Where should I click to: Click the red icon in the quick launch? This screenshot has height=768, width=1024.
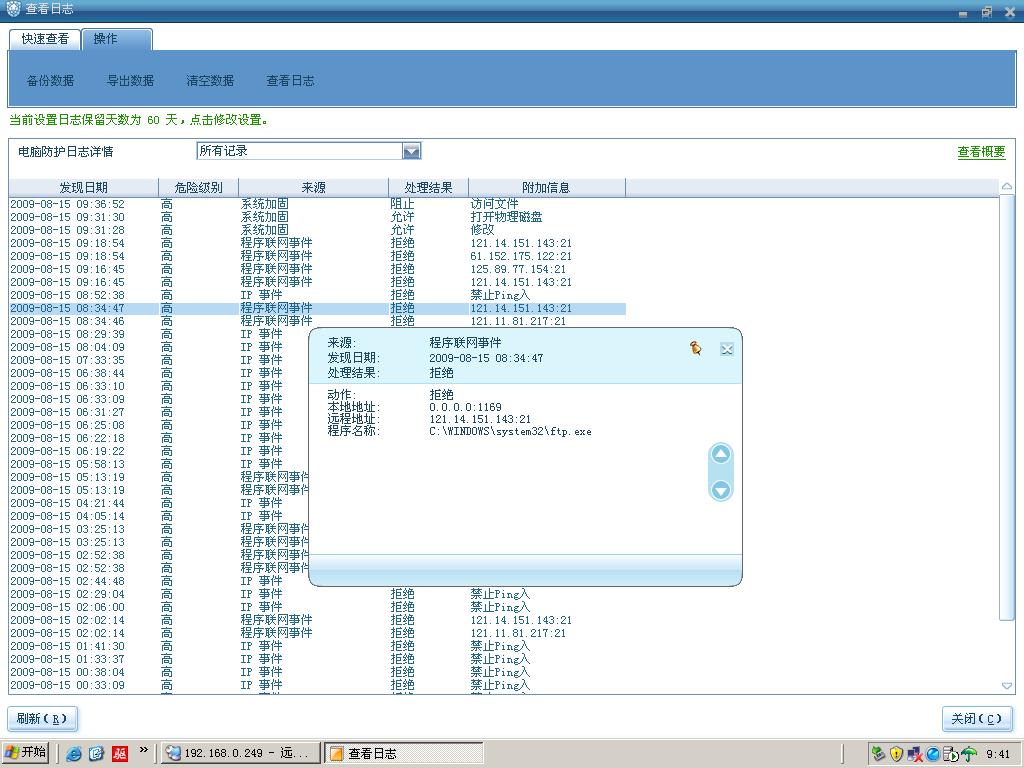(x=120, y=753)
